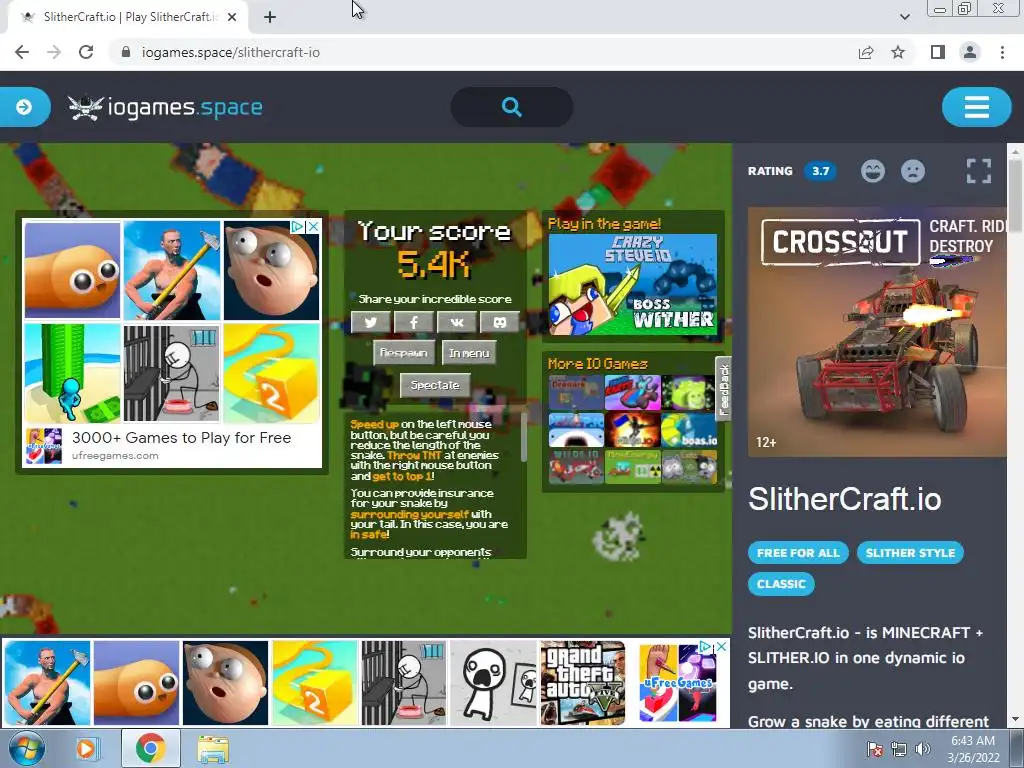
Task: Click the Chrome taskbar icon
Action: [x=150, y=748]
